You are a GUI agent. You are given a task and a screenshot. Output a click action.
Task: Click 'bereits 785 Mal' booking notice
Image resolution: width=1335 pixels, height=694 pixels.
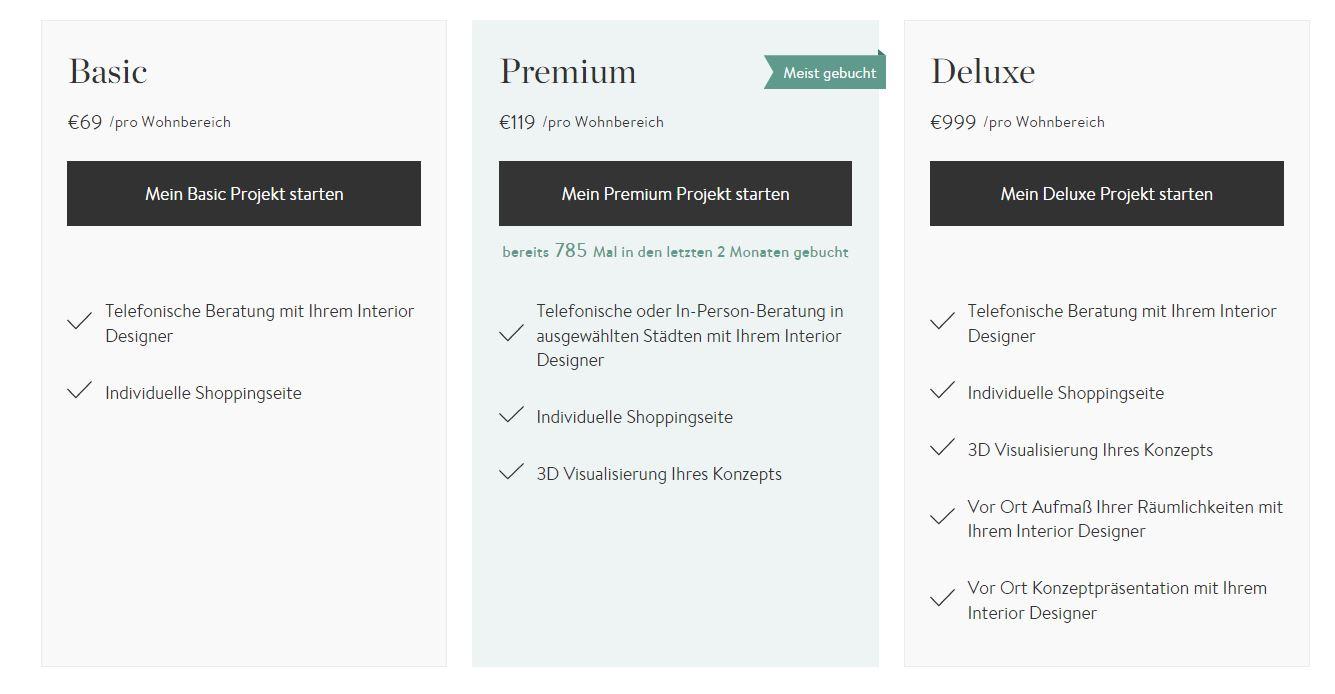(x=675, y=252)
